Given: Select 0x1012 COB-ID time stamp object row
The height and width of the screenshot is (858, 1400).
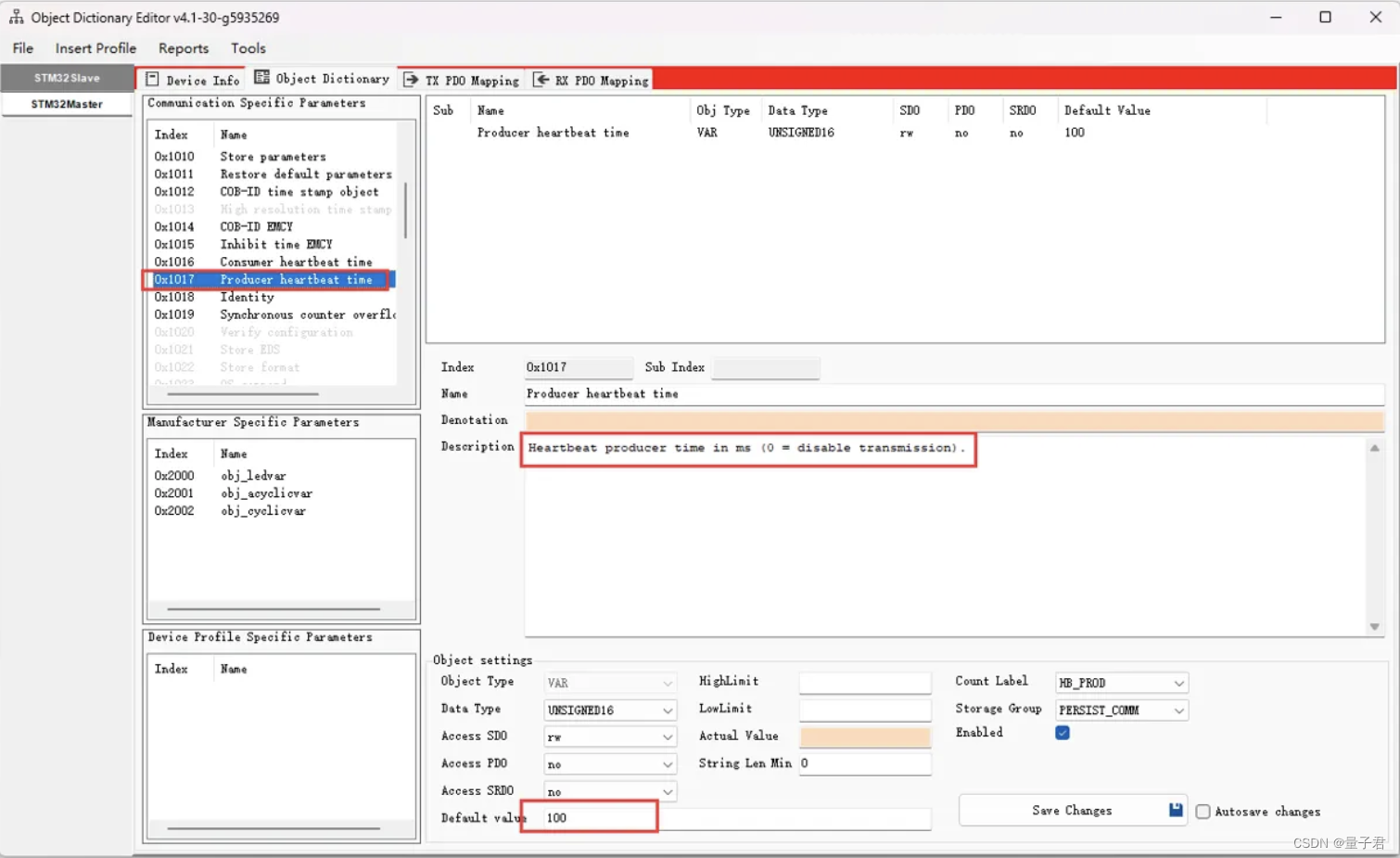Looking at the screenshot, I should 273,192.
